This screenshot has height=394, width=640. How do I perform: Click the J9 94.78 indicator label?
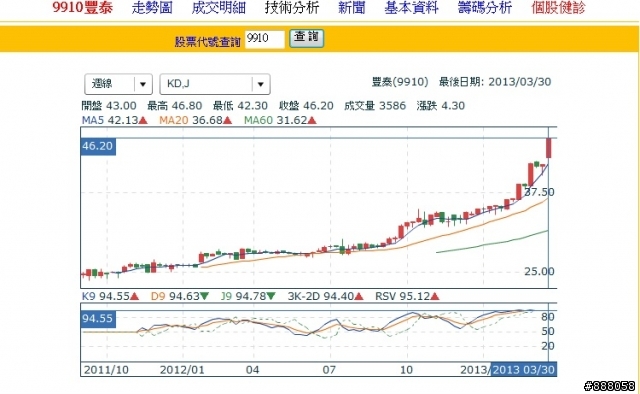point(248,296)
